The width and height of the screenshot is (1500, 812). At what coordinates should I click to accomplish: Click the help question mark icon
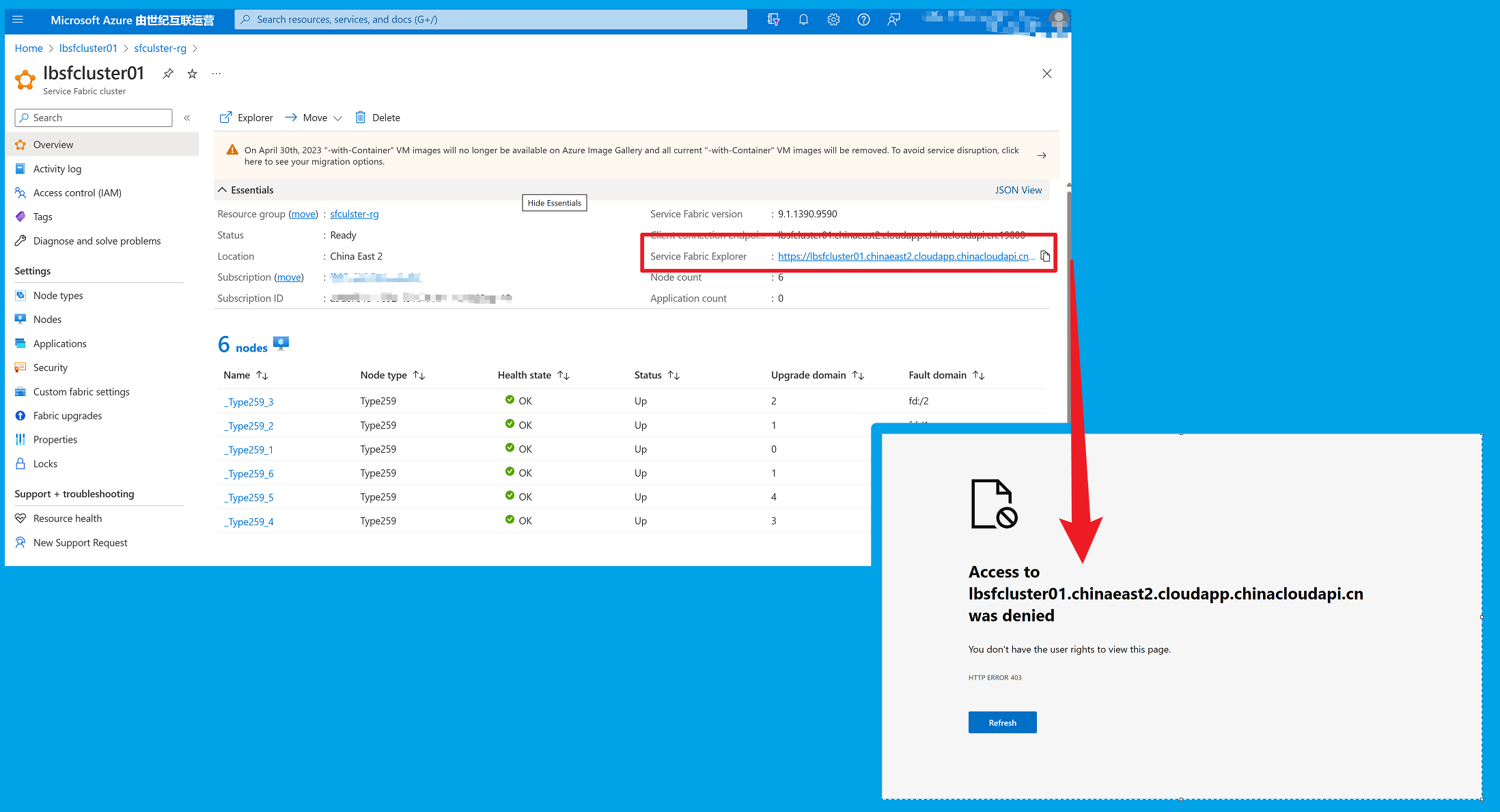[863, 20]
